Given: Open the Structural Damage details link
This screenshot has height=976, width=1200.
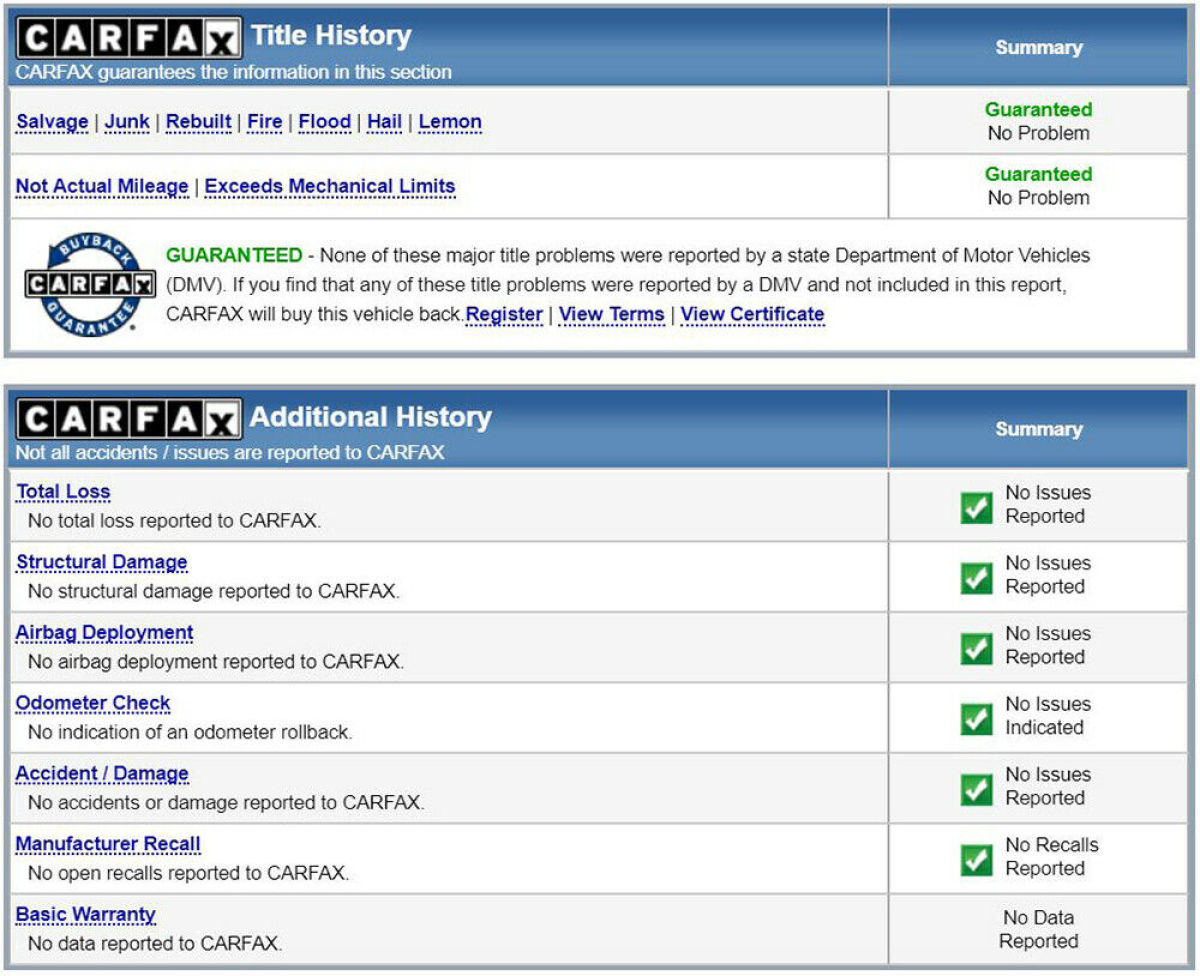Looking at the screenshot, I should coord(102,563).
